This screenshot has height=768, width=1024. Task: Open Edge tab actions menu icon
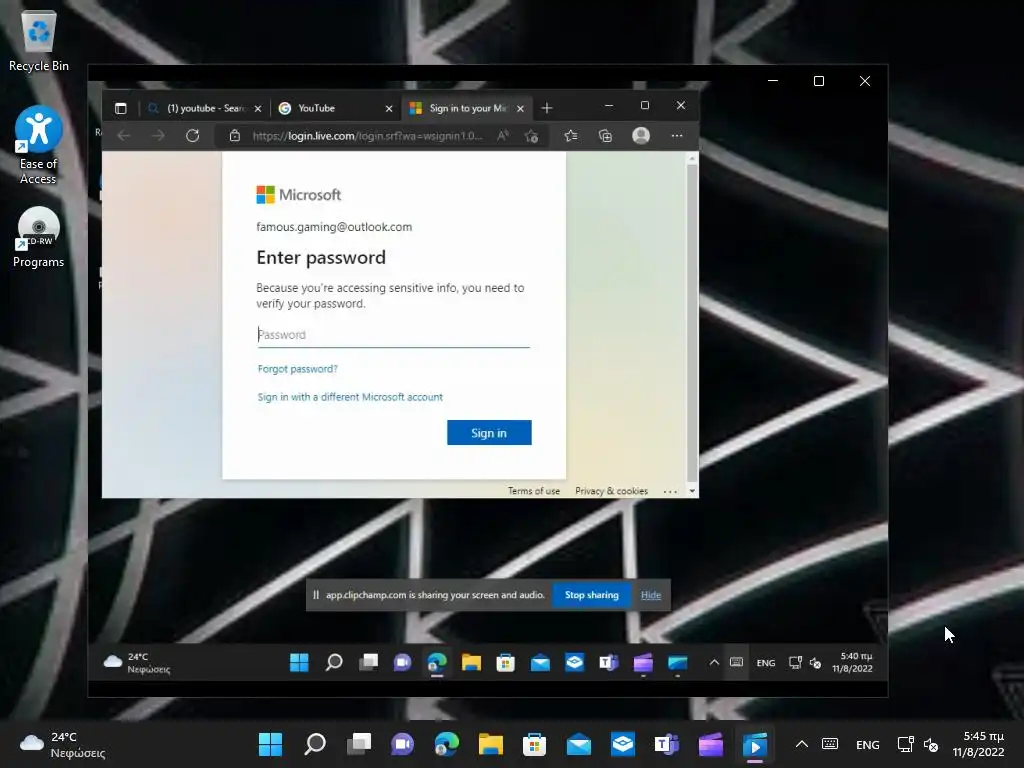(x=121, y=108)
